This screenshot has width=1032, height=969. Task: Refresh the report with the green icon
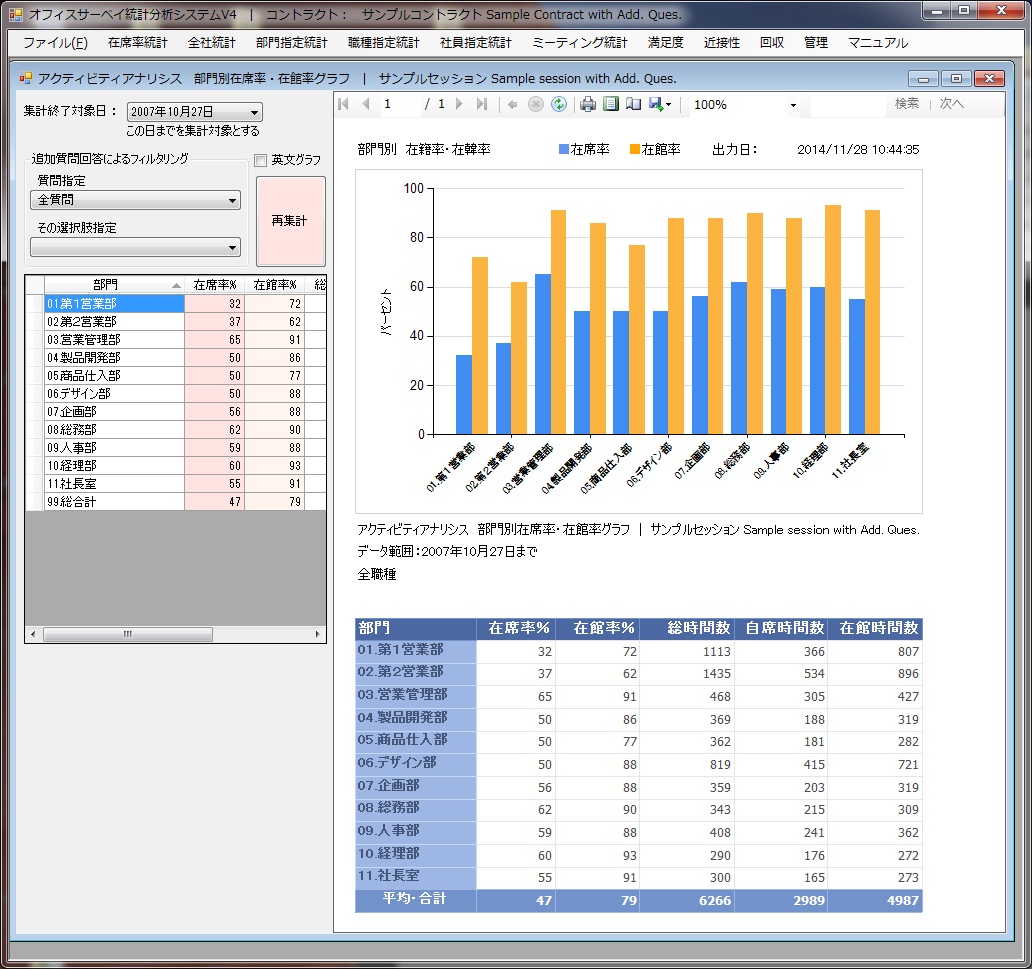click(x=559, y=104)
